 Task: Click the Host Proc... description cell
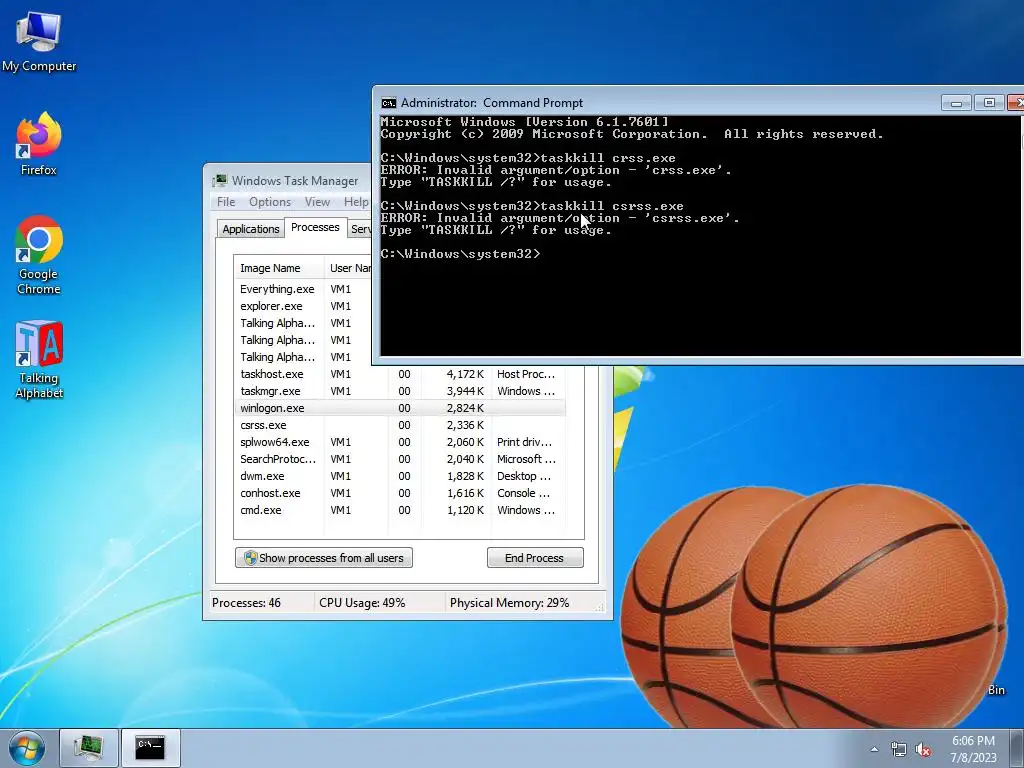click(526, 374)
